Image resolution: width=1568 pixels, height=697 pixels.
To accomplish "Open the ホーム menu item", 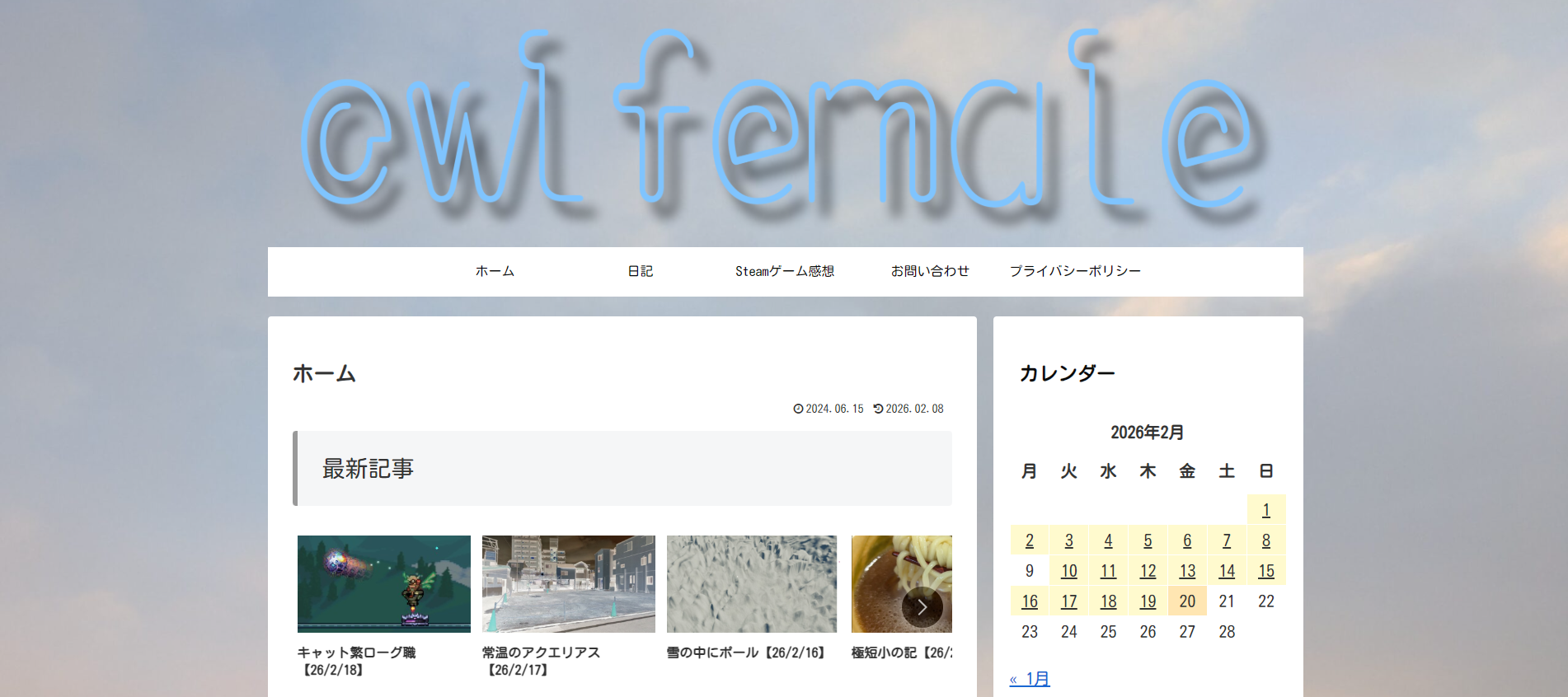I will click(x=495, y=271).
